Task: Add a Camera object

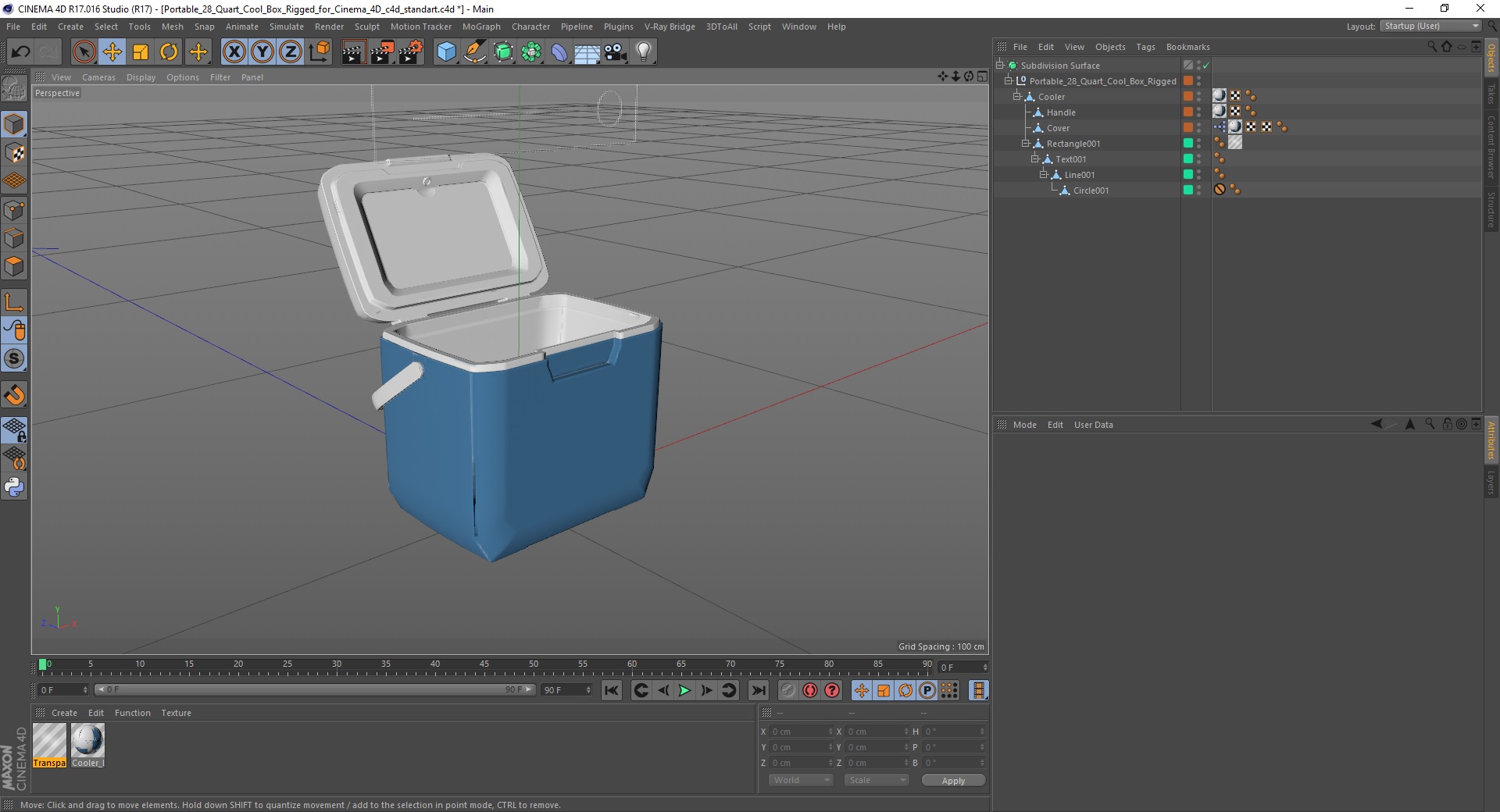Action: click(x=616, y=52)
